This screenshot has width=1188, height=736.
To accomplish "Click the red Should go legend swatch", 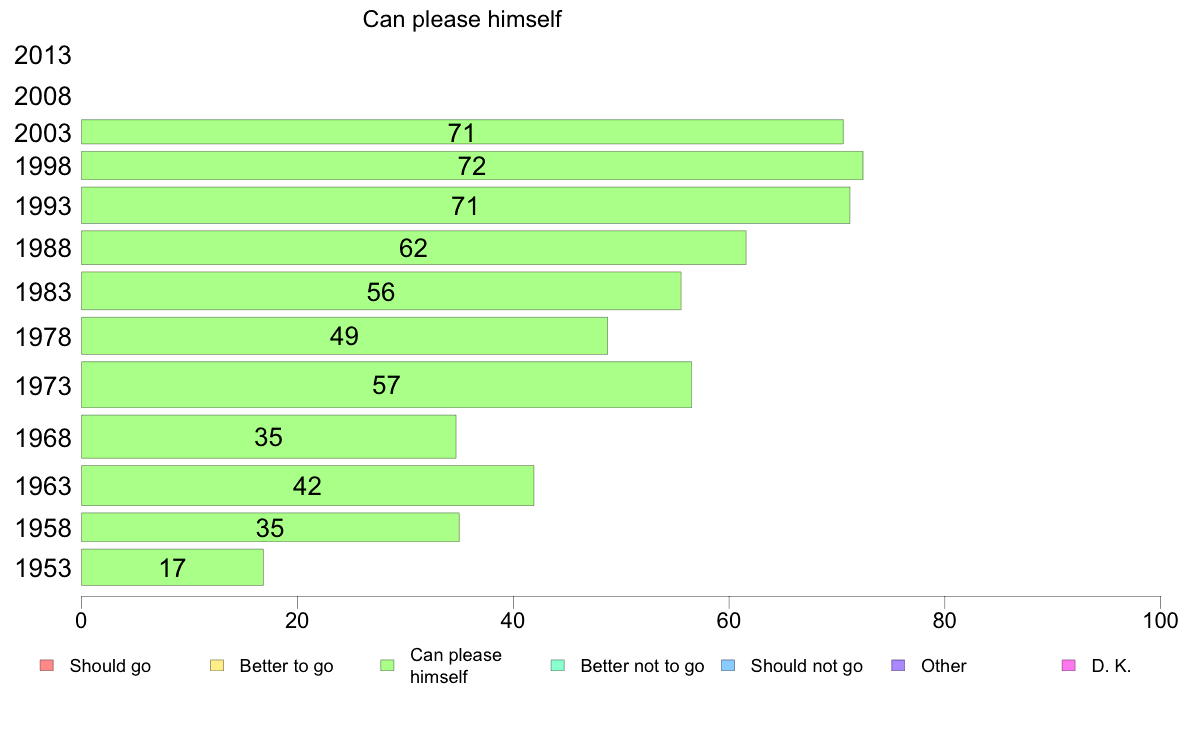I will point(47,666).
